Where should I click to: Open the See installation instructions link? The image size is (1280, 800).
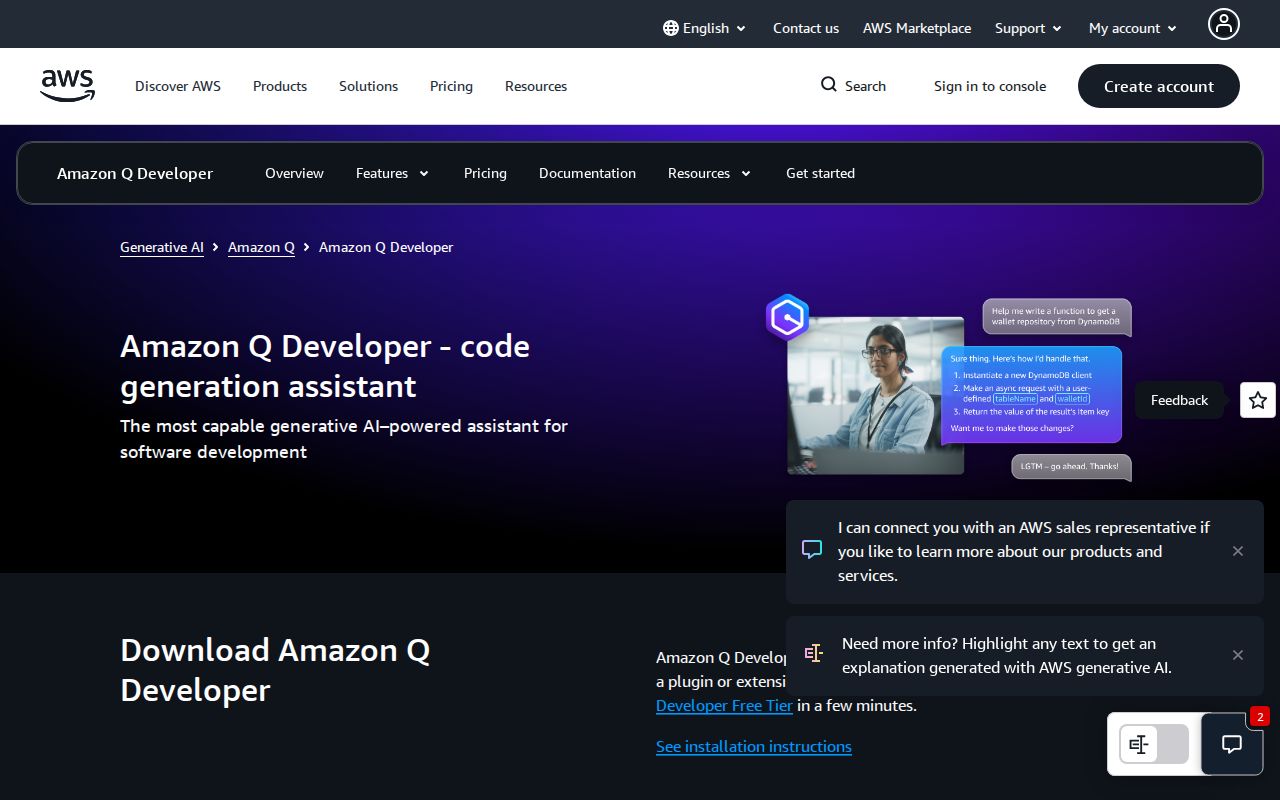[x=754, y=746]
